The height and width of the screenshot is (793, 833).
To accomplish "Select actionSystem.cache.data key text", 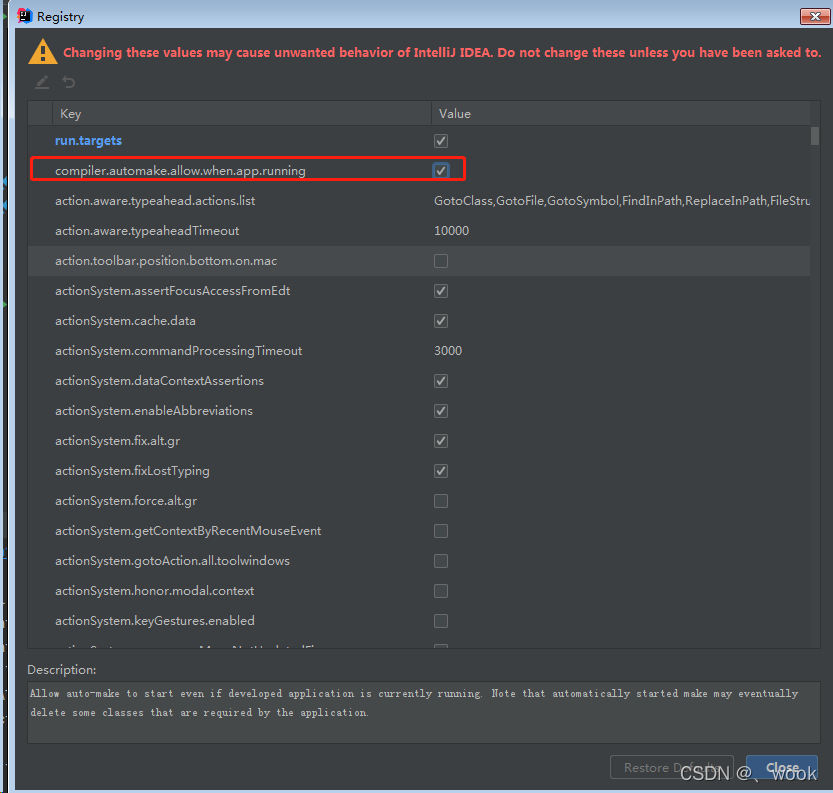I will 125,321.
